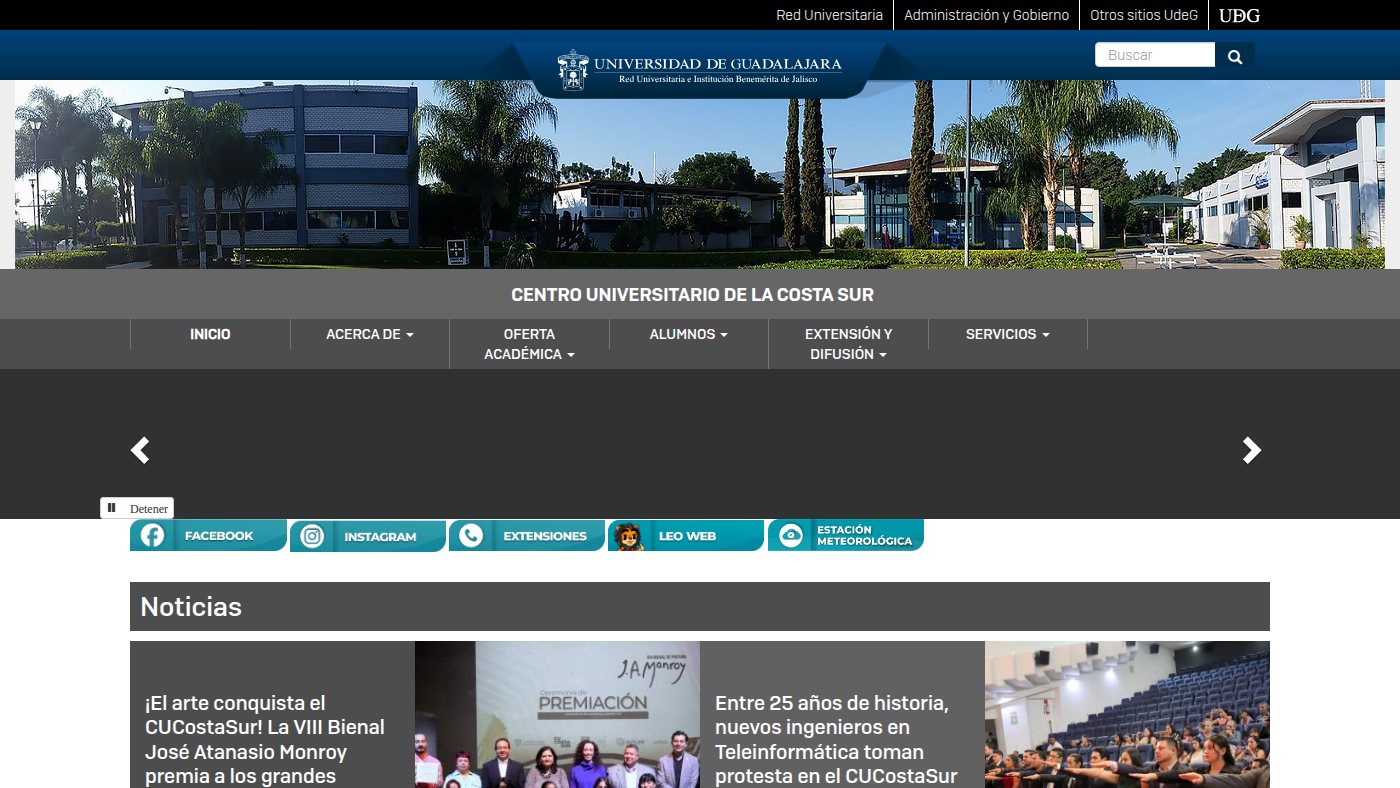This screenshot has height=788, width=1400.
Task: Click the Centro Universitario de la Costa Sur title
Action: point(692,295)
